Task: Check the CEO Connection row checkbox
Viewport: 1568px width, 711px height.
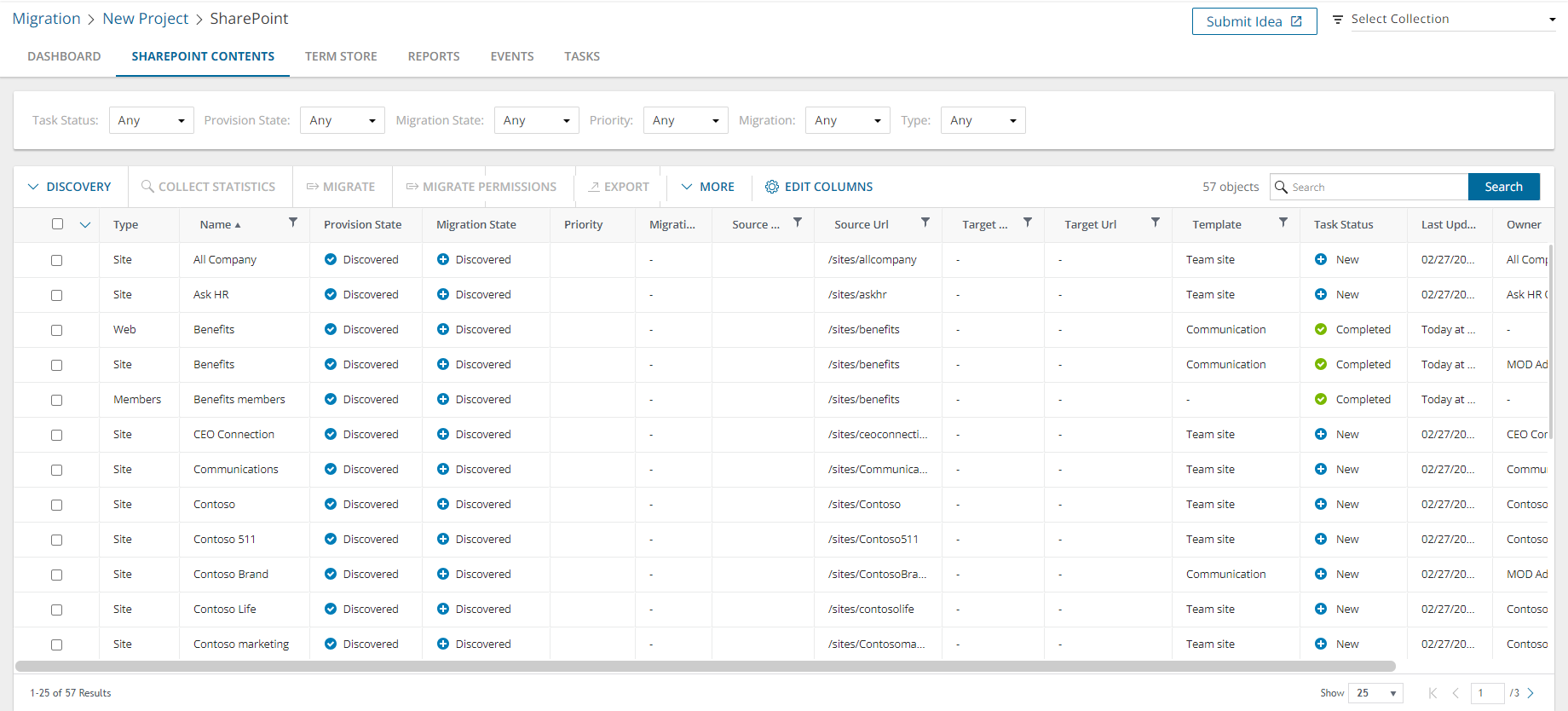Action: coord(57,435)
